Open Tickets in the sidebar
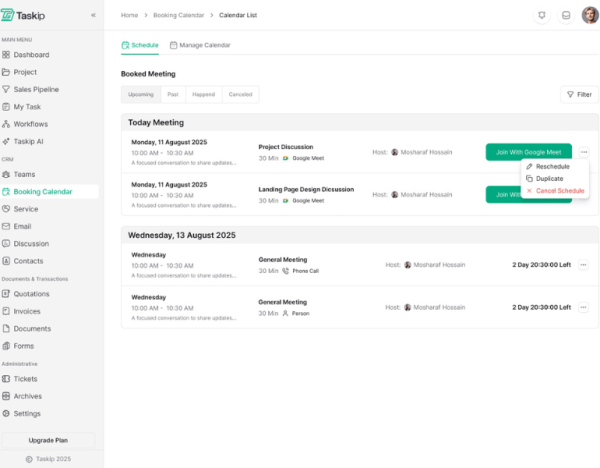Viewport: 600px width, 468px height. coord(27,379)
